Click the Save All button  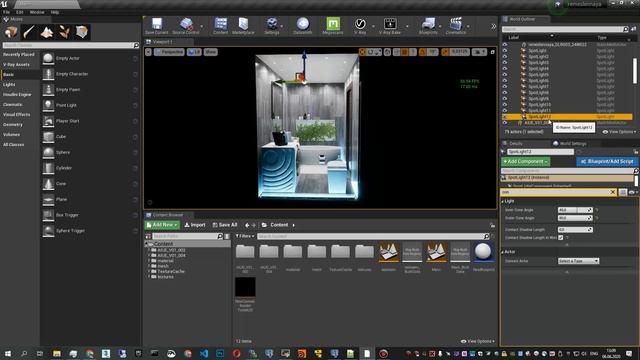click(224, 225)
